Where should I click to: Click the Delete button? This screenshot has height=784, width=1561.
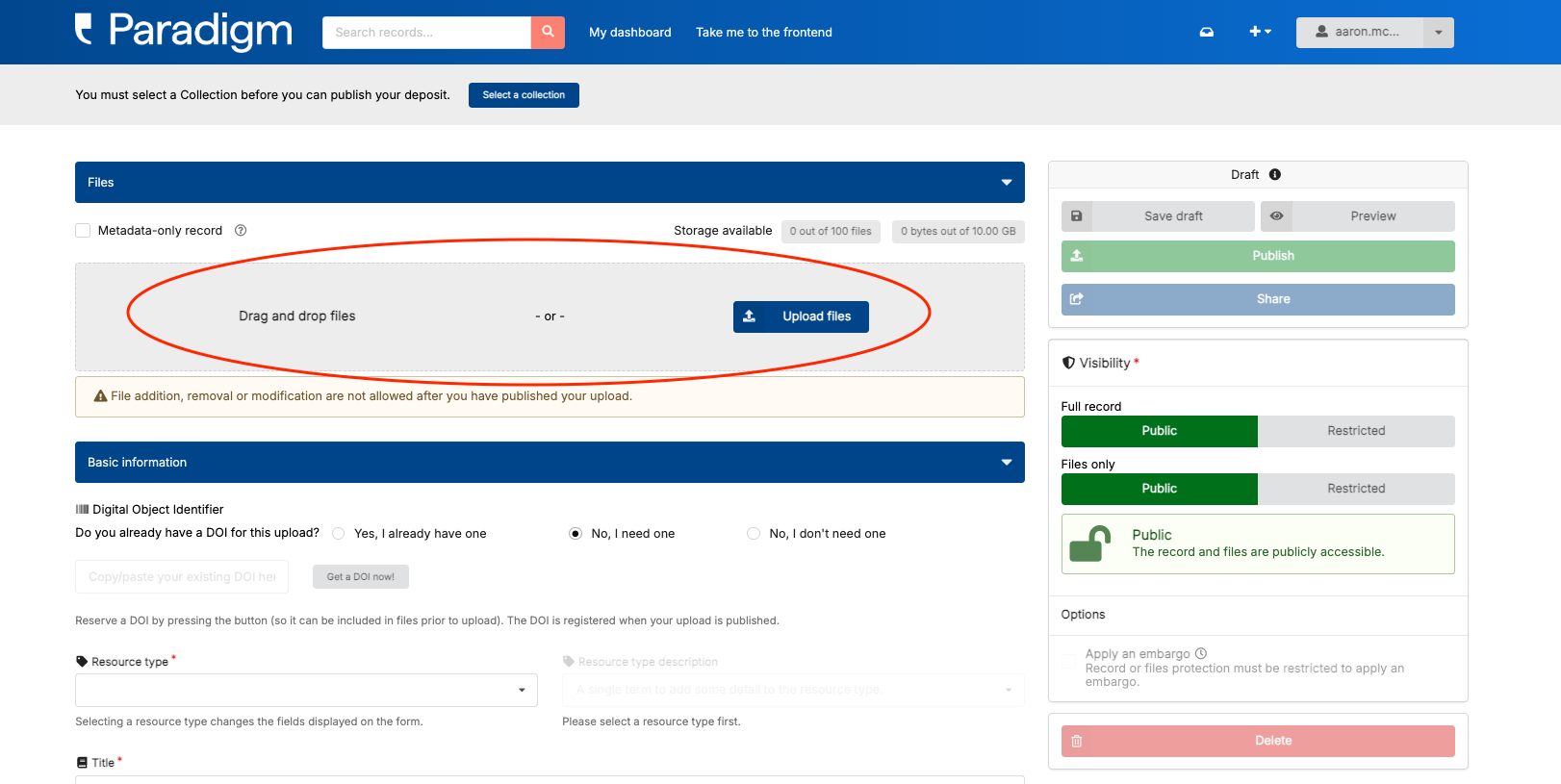point(1258,741)
